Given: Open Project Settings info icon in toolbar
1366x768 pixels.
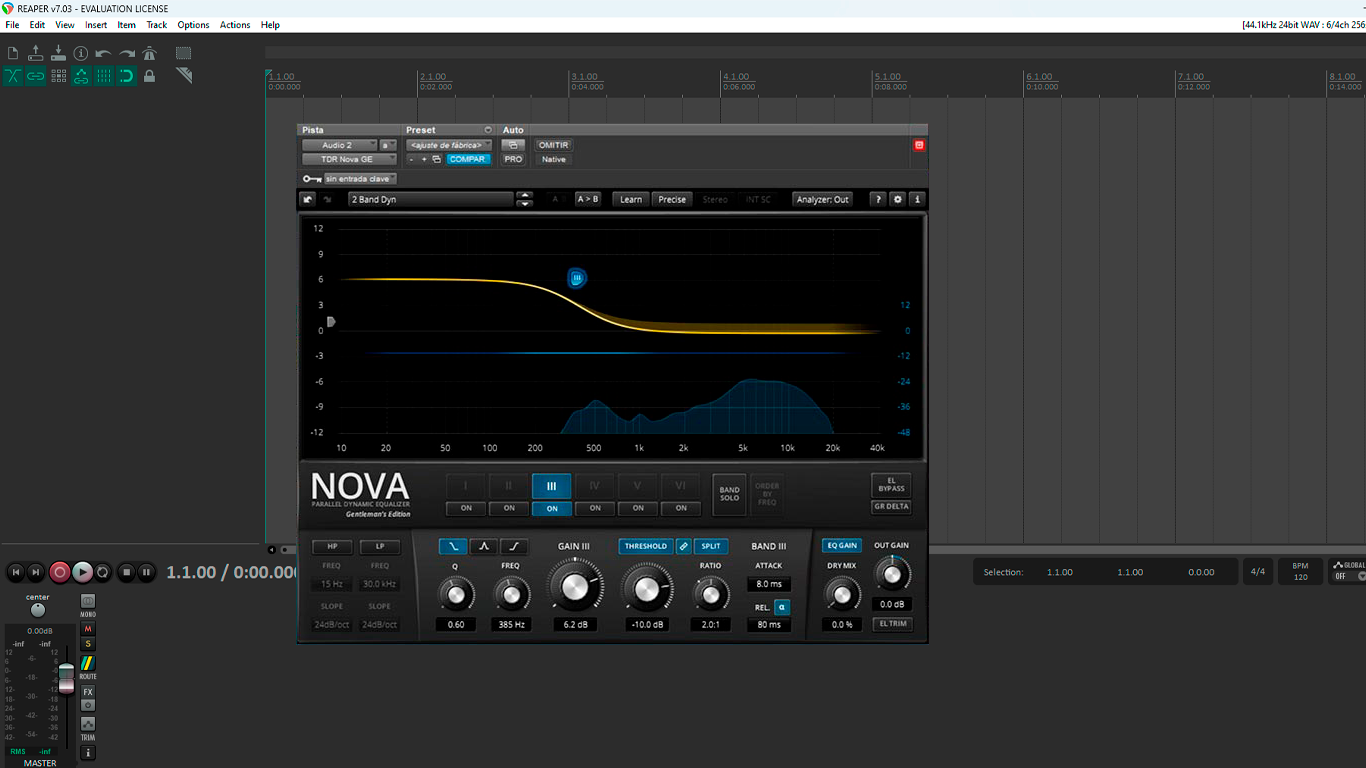Looking at the screenshot, I should click(x=81, y=53).
